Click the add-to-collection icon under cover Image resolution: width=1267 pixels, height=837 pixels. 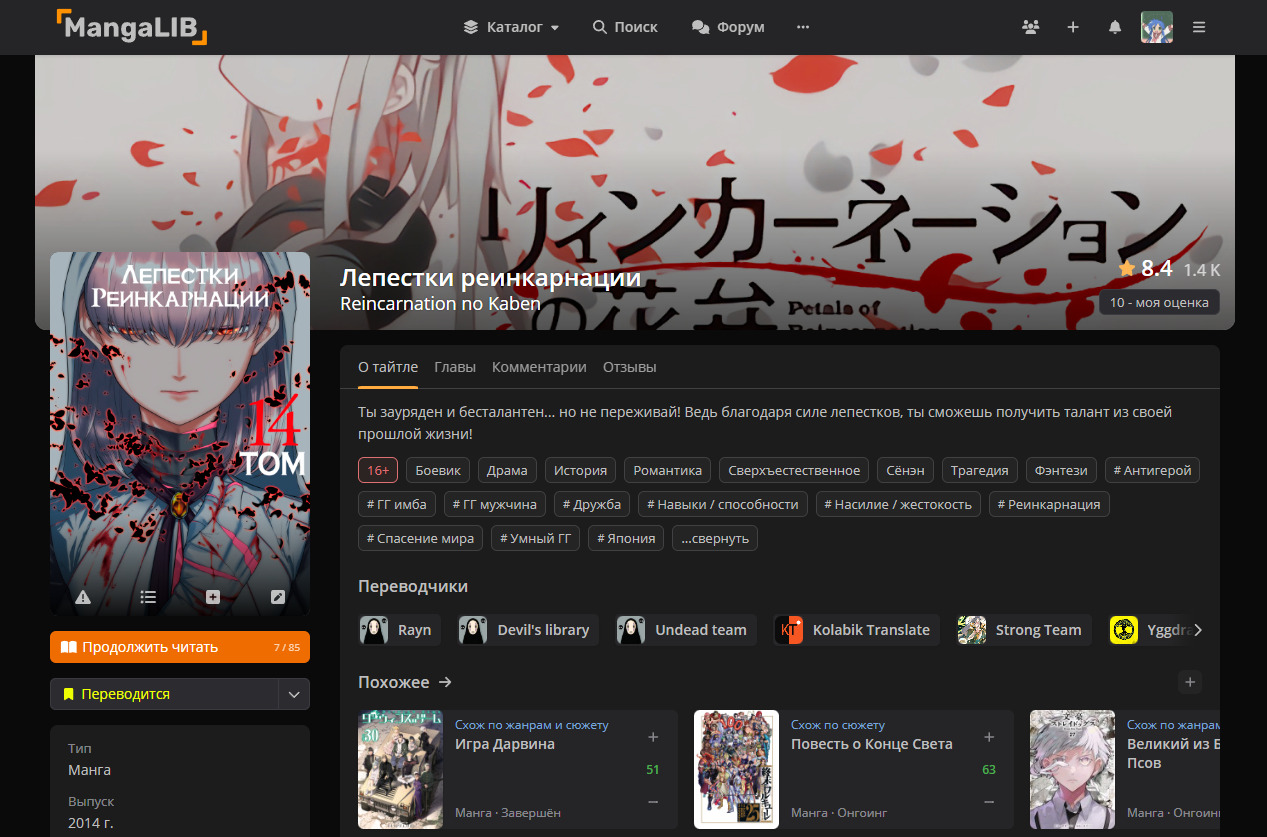pos(213,597)
